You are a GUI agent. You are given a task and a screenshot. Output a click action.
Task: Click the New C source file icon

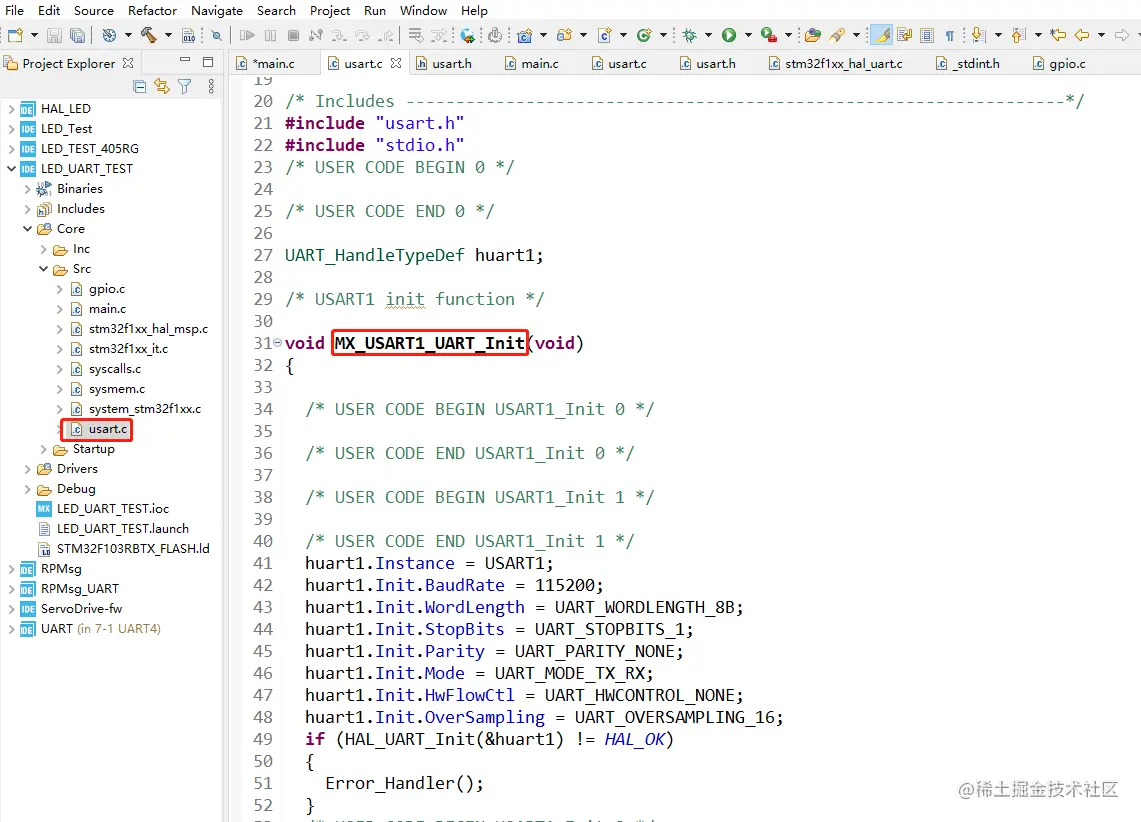click(604, 35)
